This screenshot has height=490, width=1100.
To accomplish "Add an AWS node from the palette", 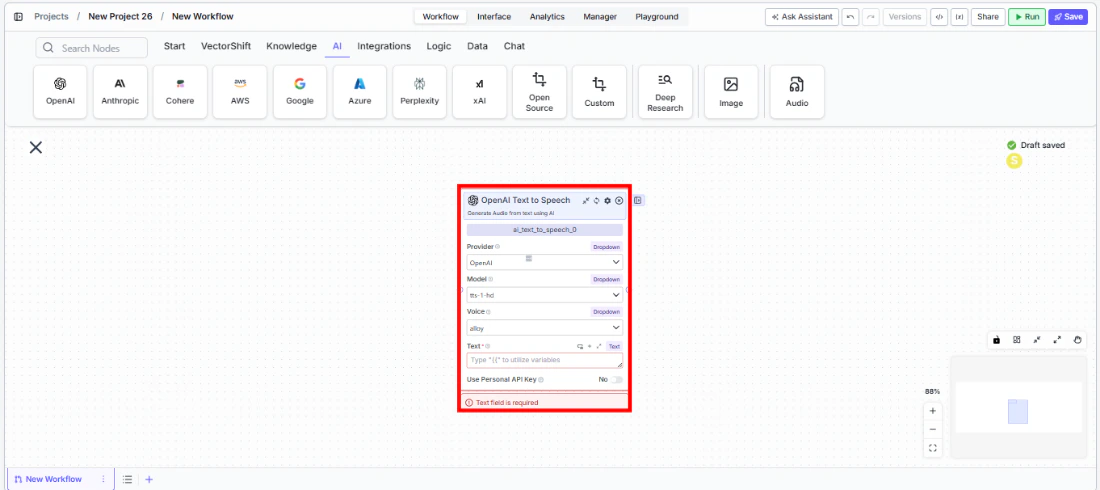I will click(x=240, y=92).
